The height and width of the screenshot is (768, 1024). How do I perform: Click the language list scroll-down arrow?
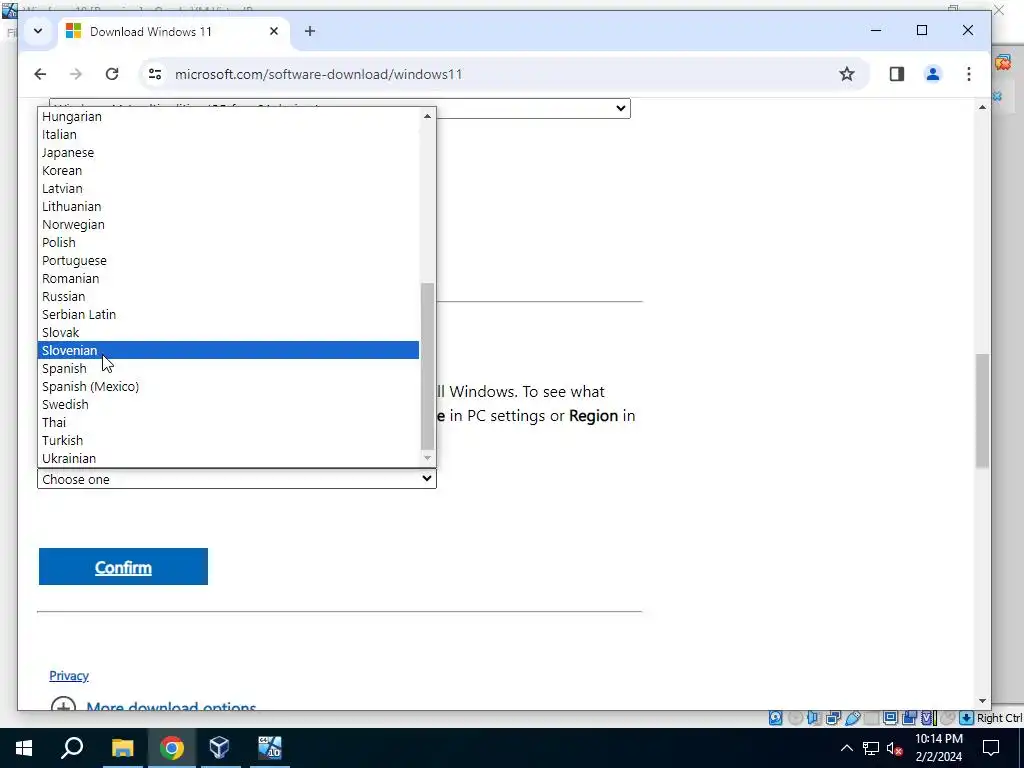tap(427, 458)
